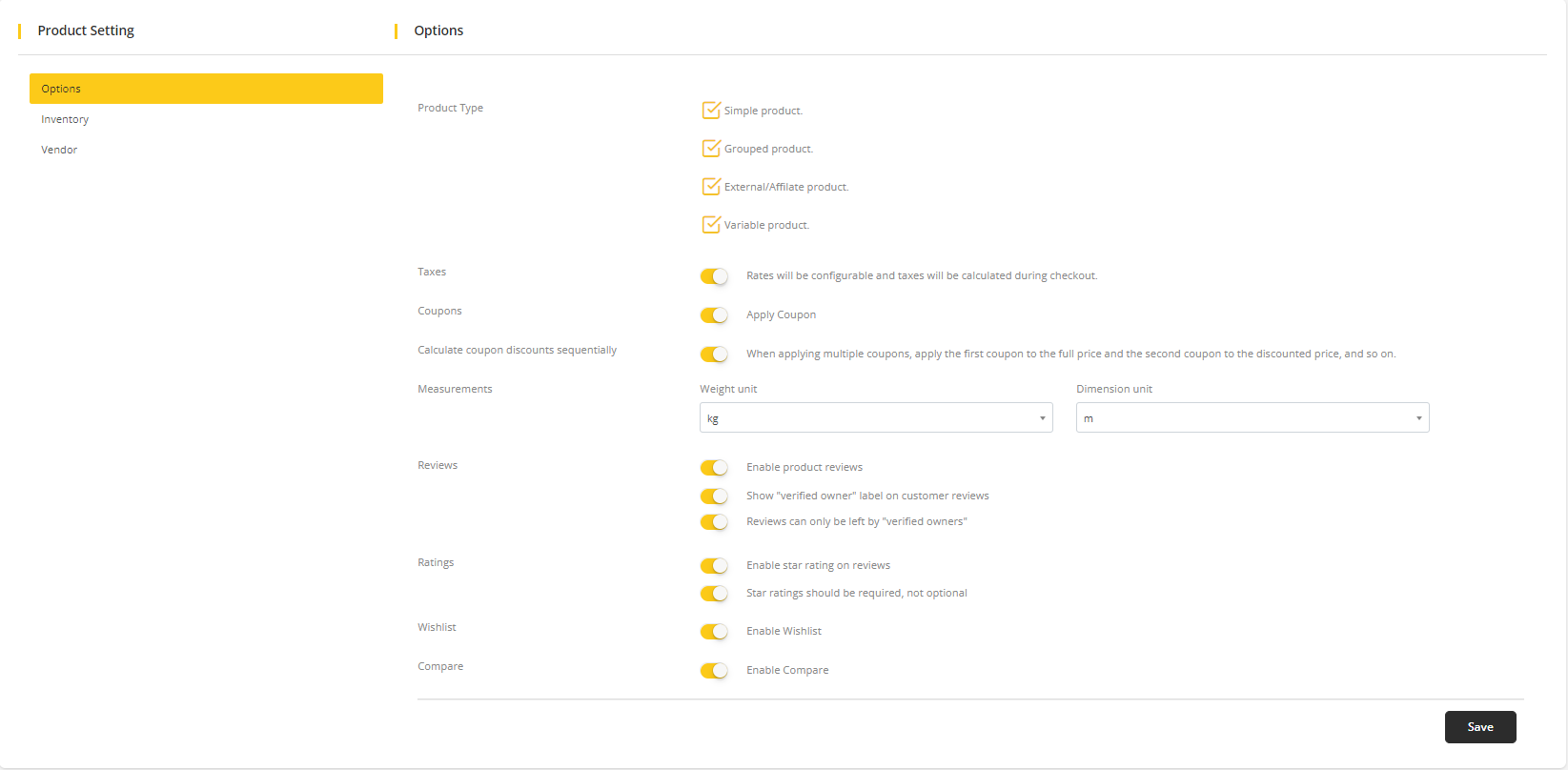Open the Vendor settings tab
The image size is (1568, 770).
click(59, 150)
